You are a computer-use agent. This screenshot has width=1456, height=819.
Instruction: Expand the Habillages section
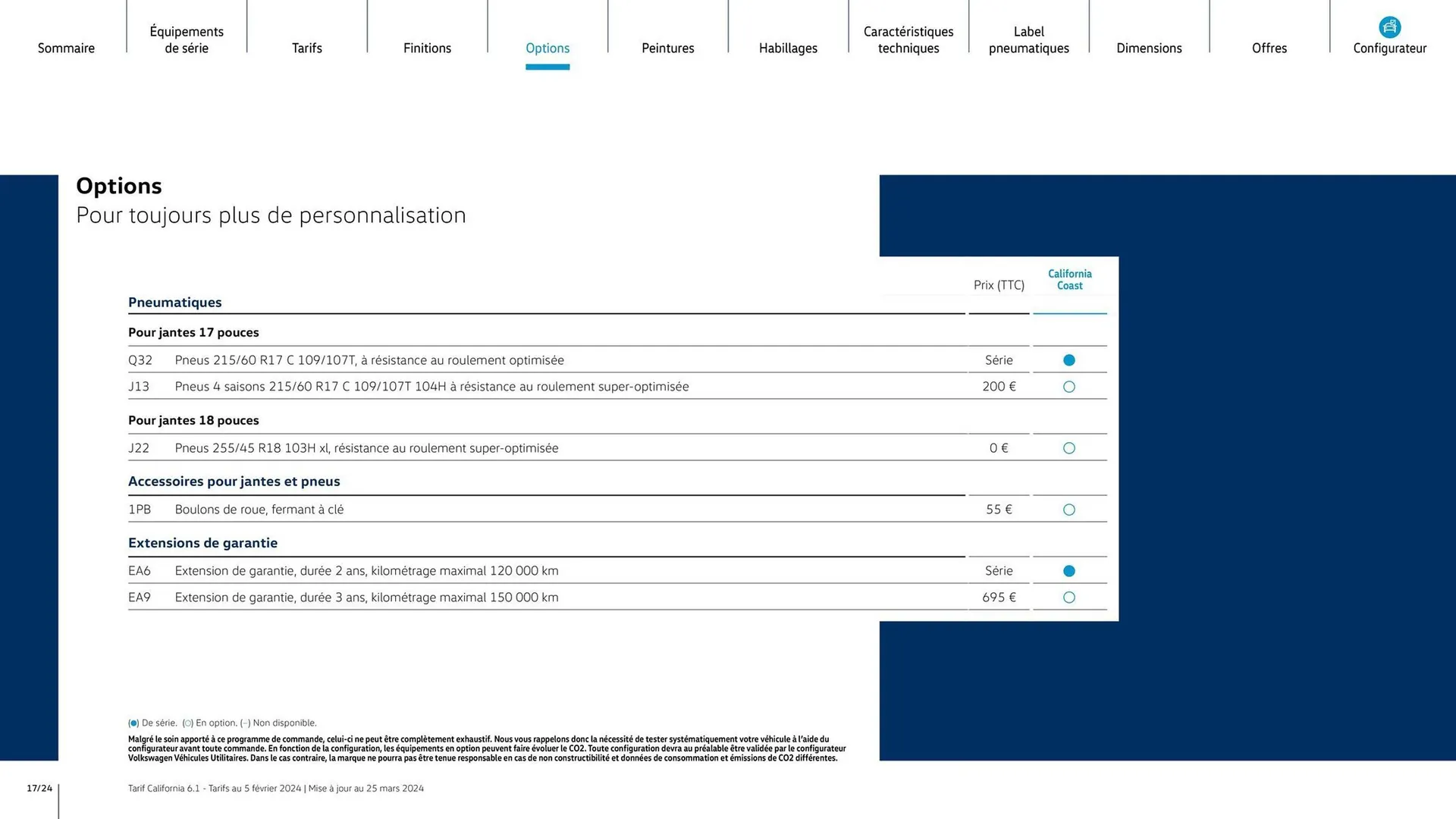(788, 48)
